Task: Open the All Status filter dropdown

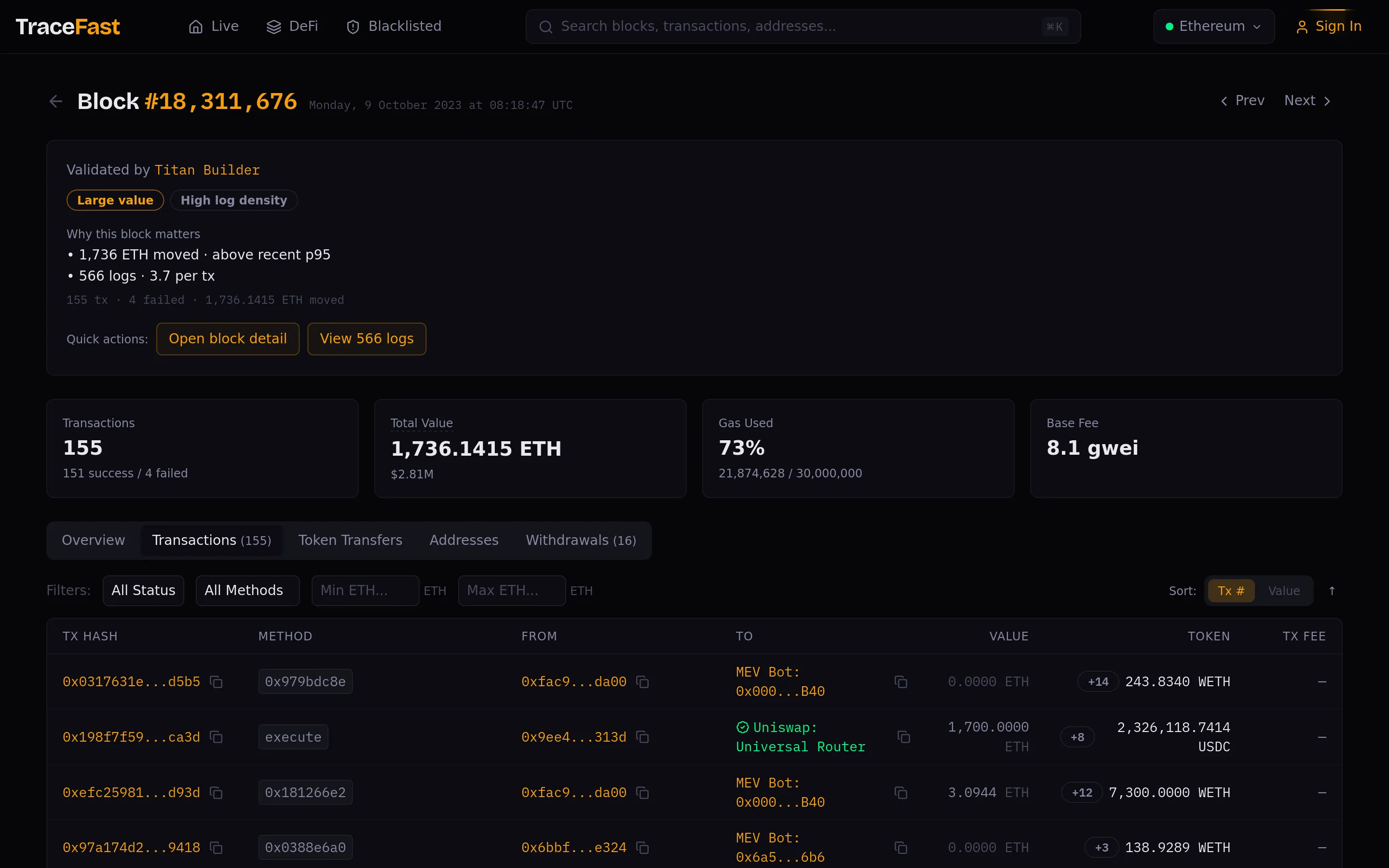Action: pos(144,591)
